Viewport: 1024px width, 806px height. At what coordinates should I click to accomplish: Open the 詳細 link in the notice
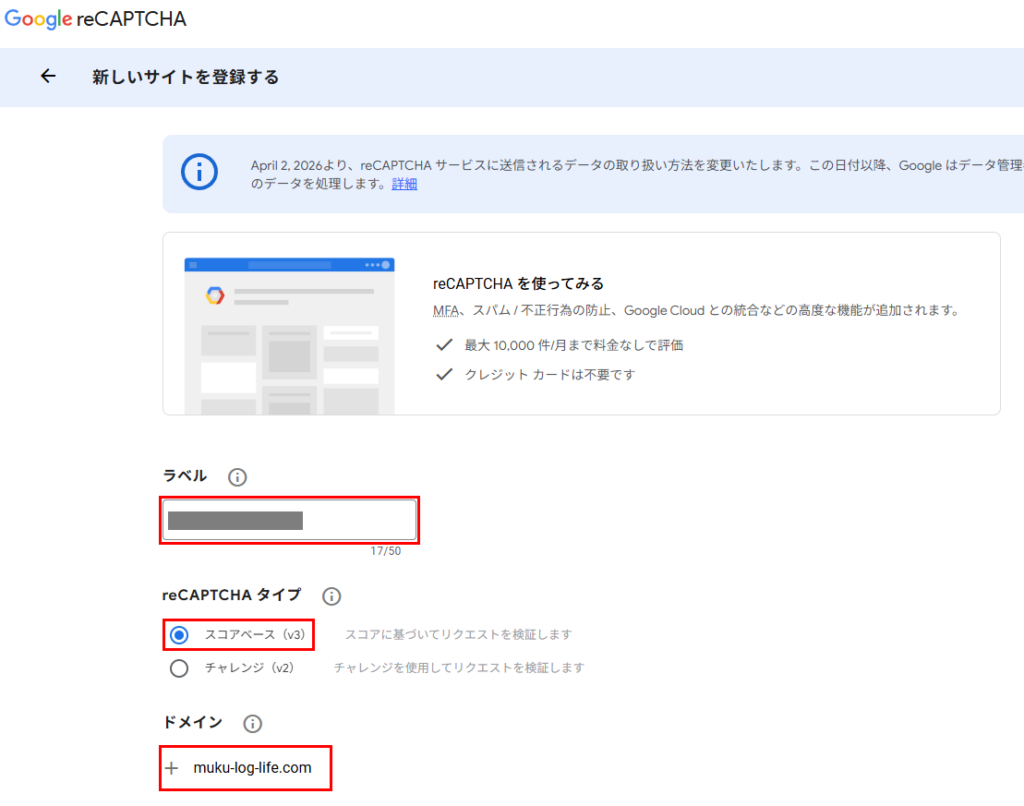pos(404,184)
